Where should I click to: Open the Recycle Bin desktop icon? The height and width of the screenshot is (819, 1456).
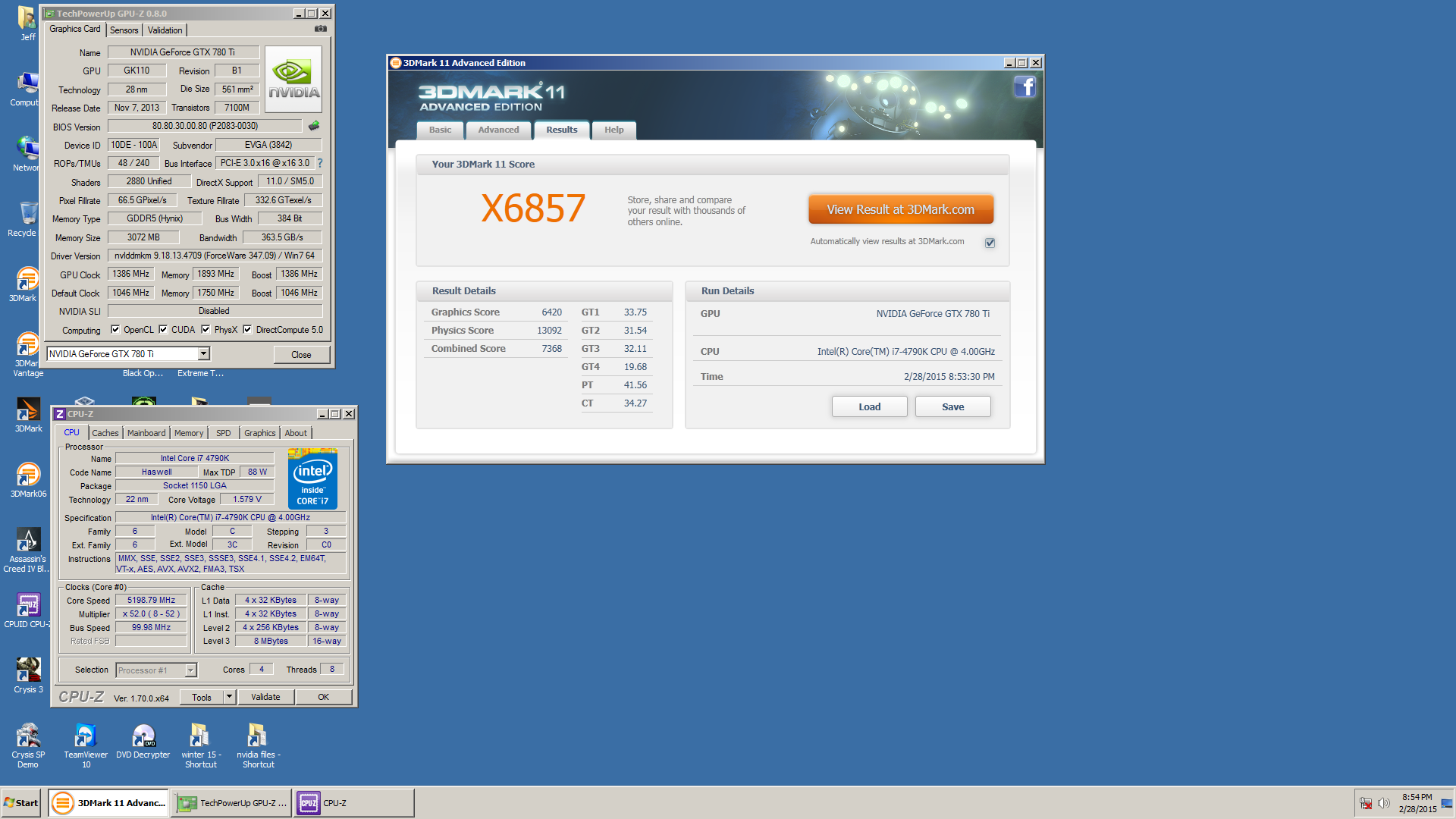(x=27, y=219)
